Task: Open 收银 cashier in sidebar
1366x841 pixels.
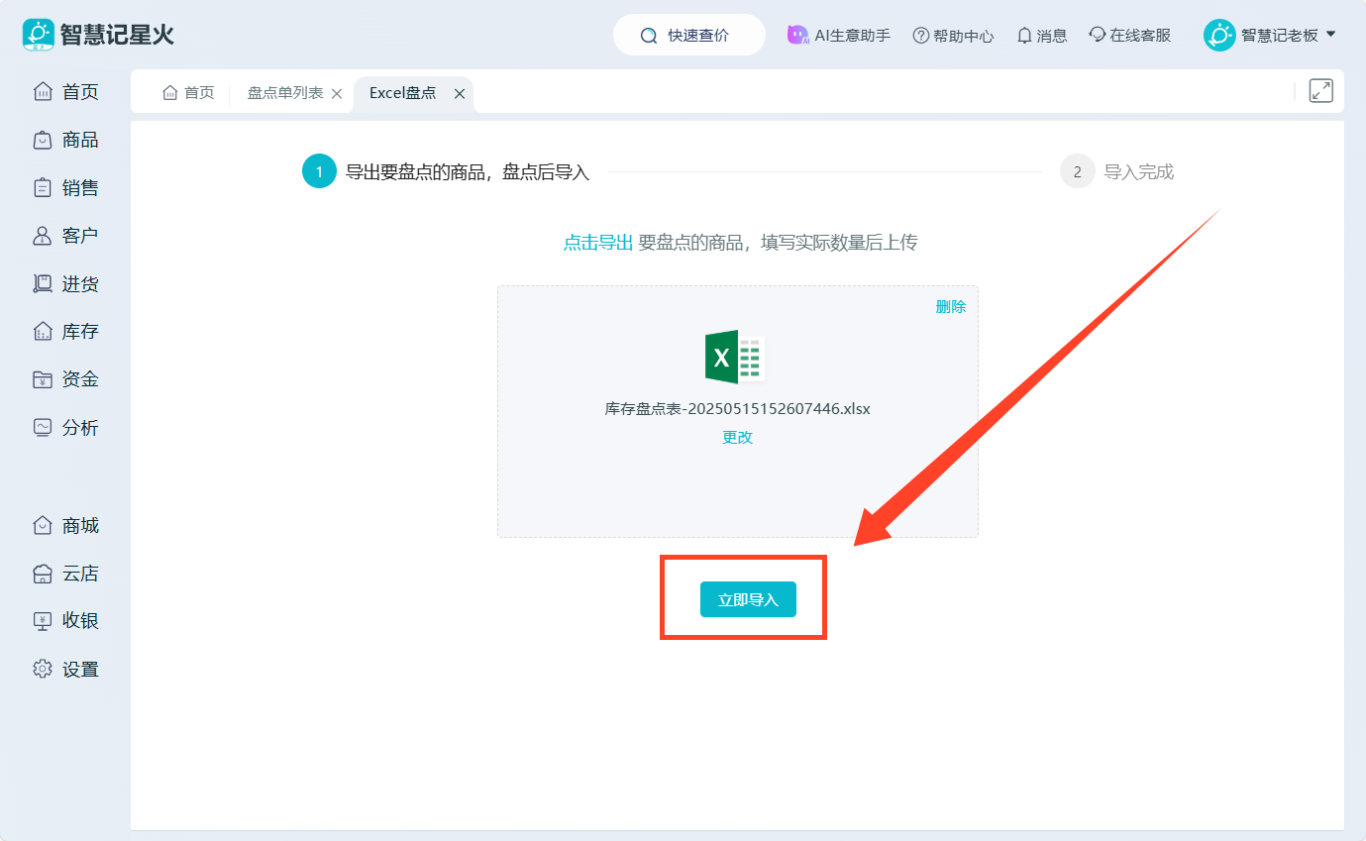Action: click(x=66, y=621)
